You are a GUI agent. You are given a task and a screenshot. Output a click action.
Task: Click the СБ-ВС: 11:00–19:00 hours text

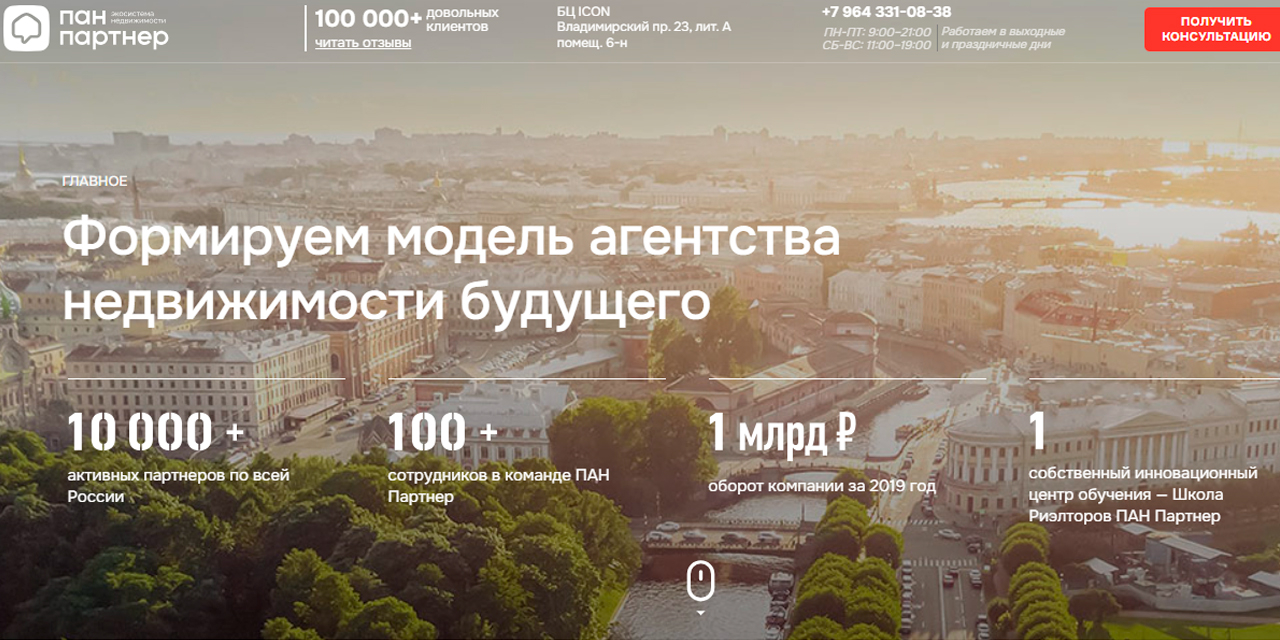pos(877,46)
